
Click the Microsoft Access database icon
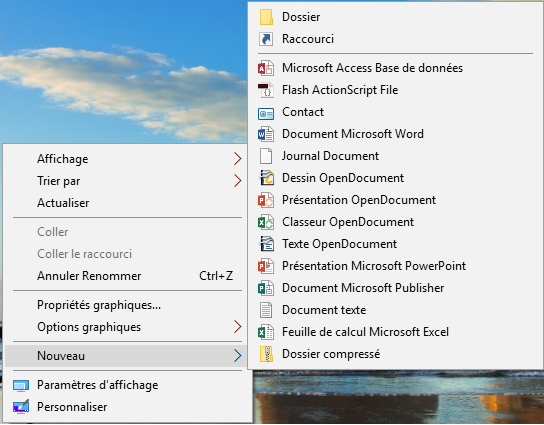(266, 68)
